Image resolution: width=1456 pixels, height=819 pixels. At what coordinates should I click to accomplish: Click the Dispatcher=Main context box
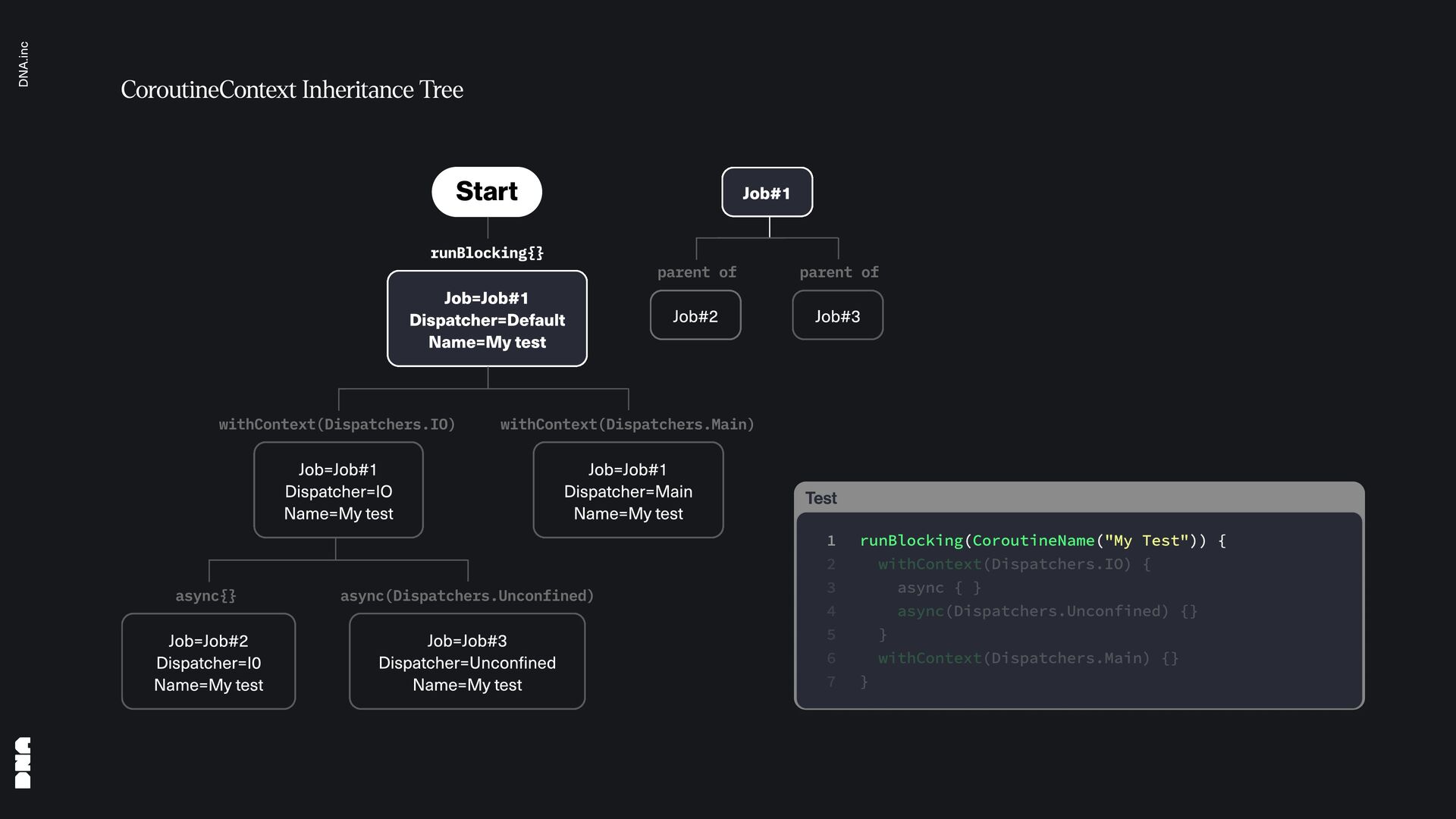pos(628,491)
